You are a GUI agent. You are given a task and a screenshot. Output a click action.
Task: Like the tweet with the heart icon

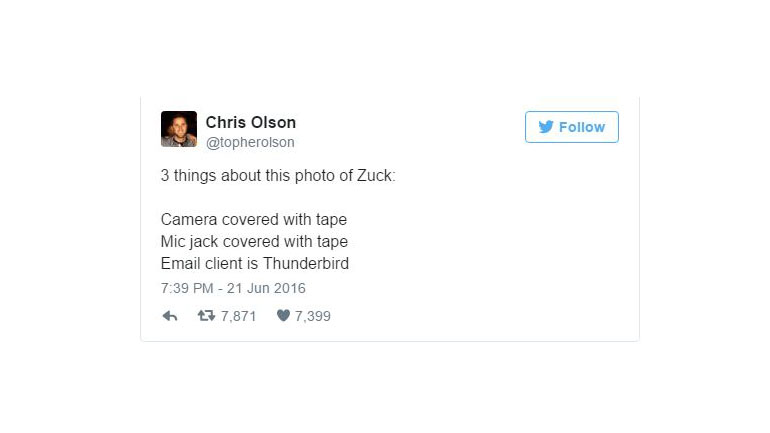click(x=283, y=316)
